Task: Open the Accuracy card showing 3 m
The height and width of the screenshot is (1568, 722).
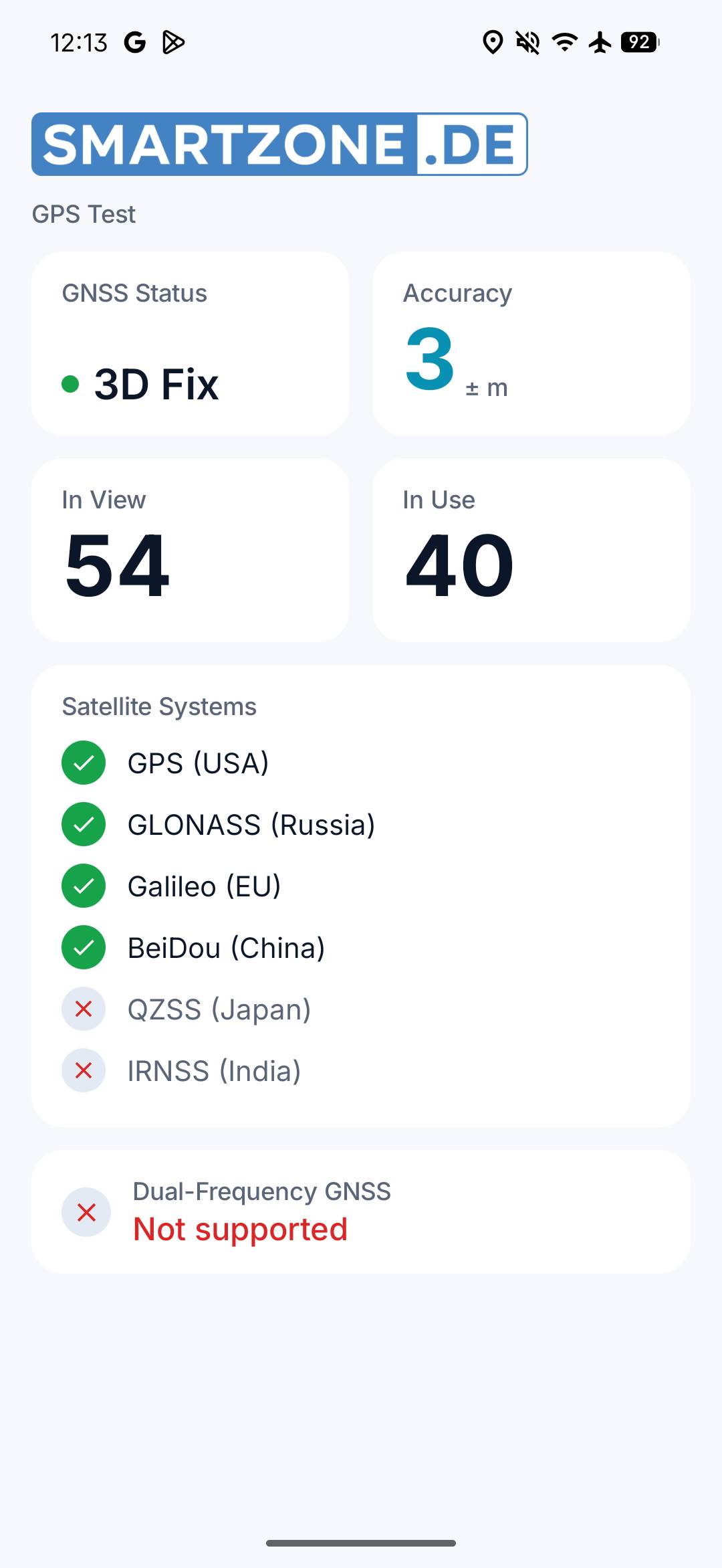Action: (x=531, y=343)
